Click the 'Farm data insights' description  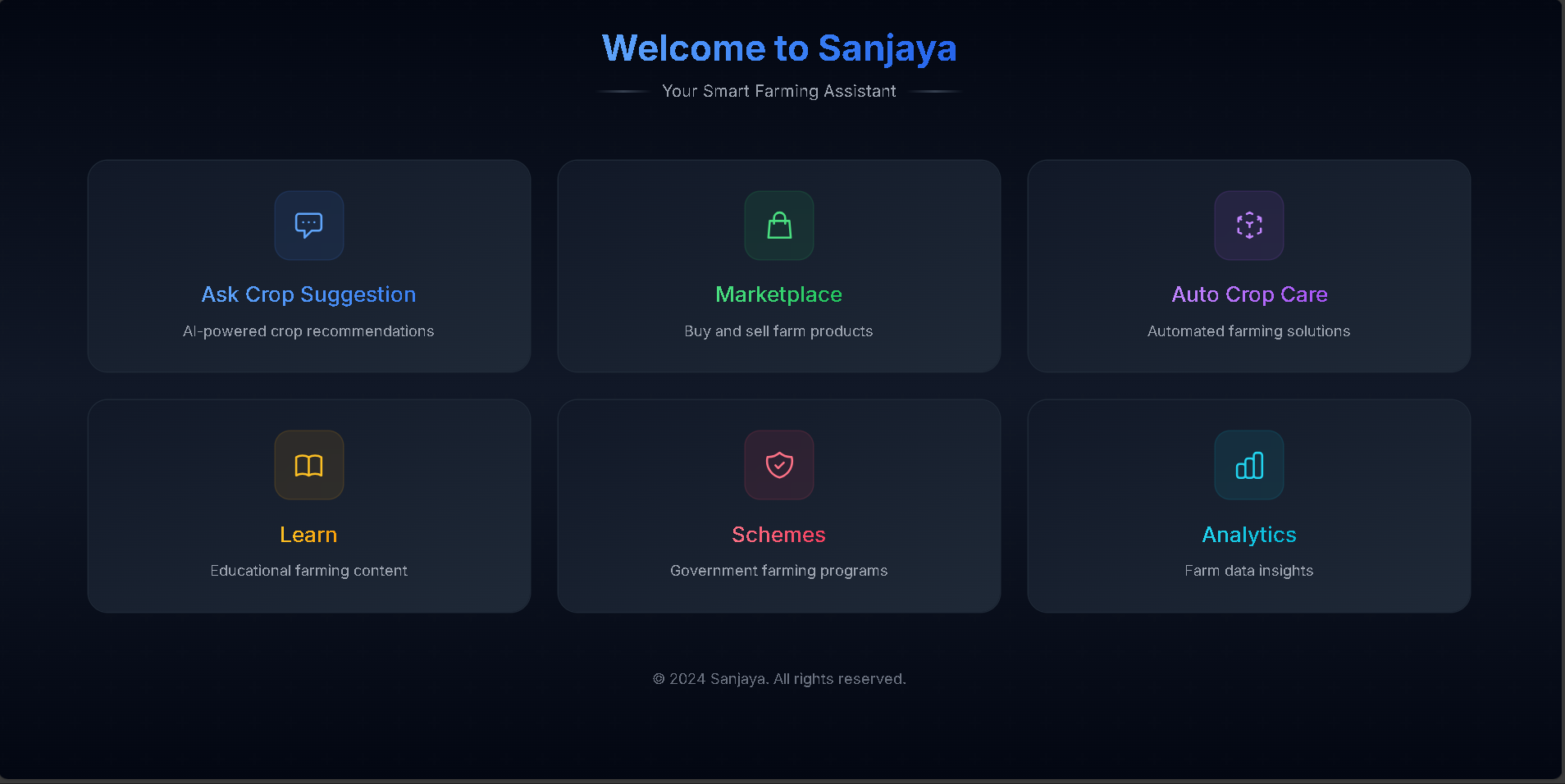(x=1248, y=571)
